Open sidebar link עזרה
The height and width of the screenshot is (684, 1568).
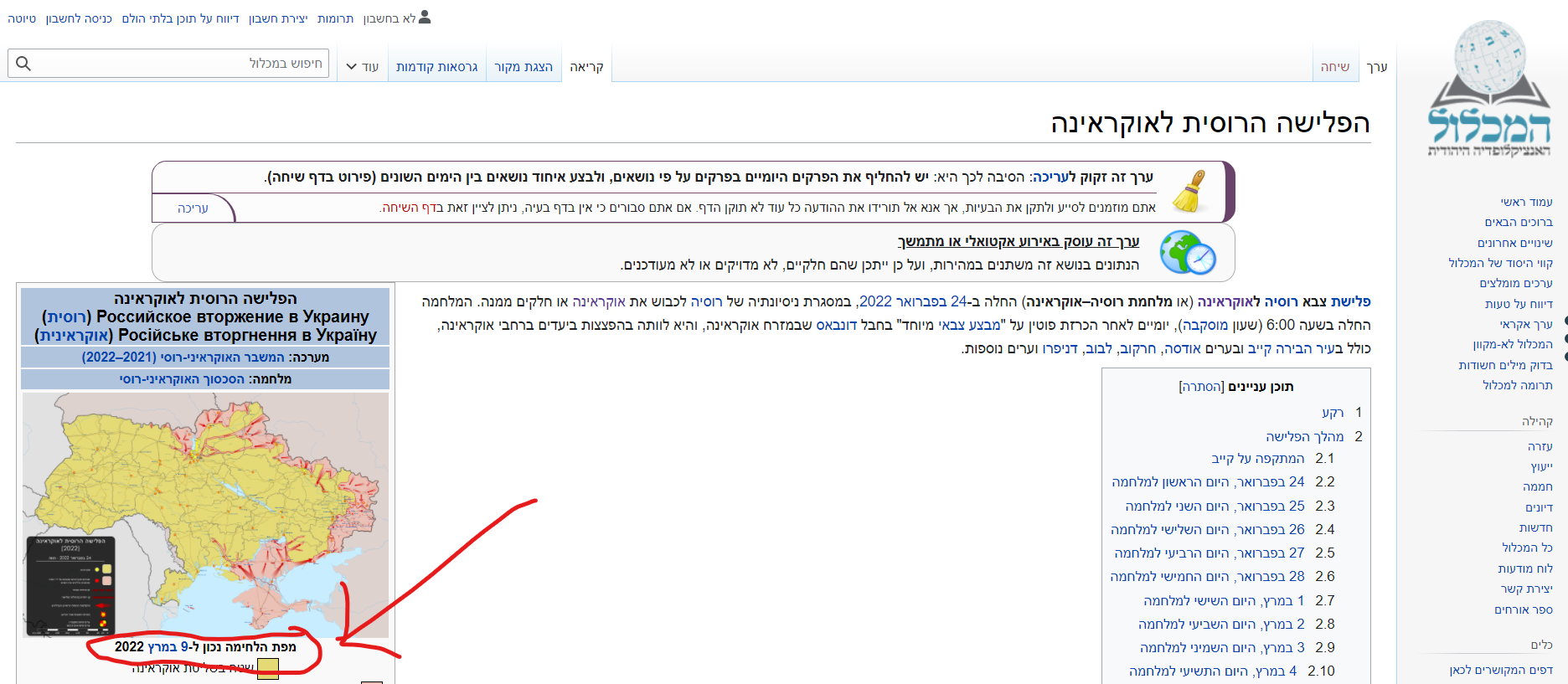(1540, 446)
